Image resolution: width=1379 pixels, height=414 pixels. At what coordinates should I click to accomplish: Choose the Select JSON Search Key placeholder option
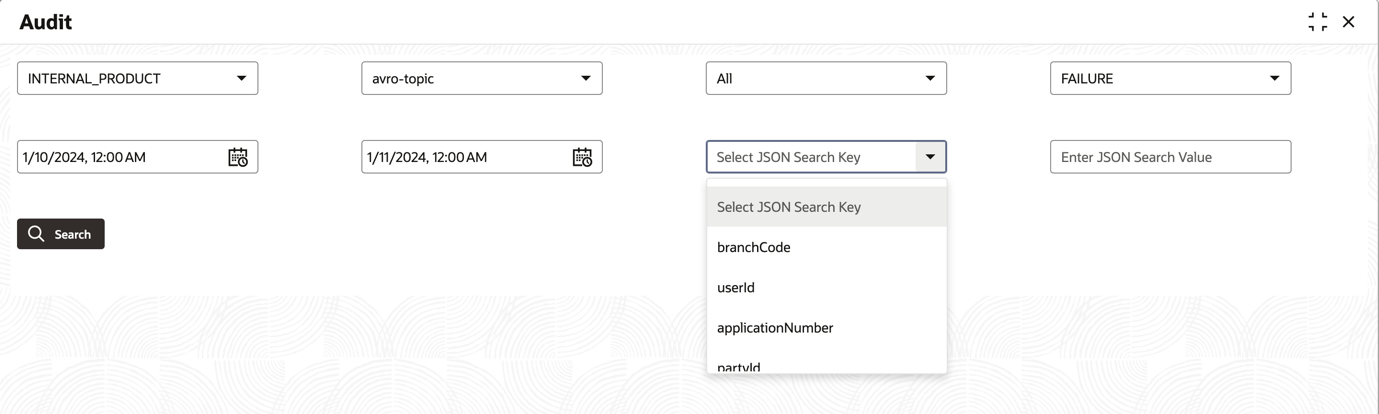pos(826,207)
